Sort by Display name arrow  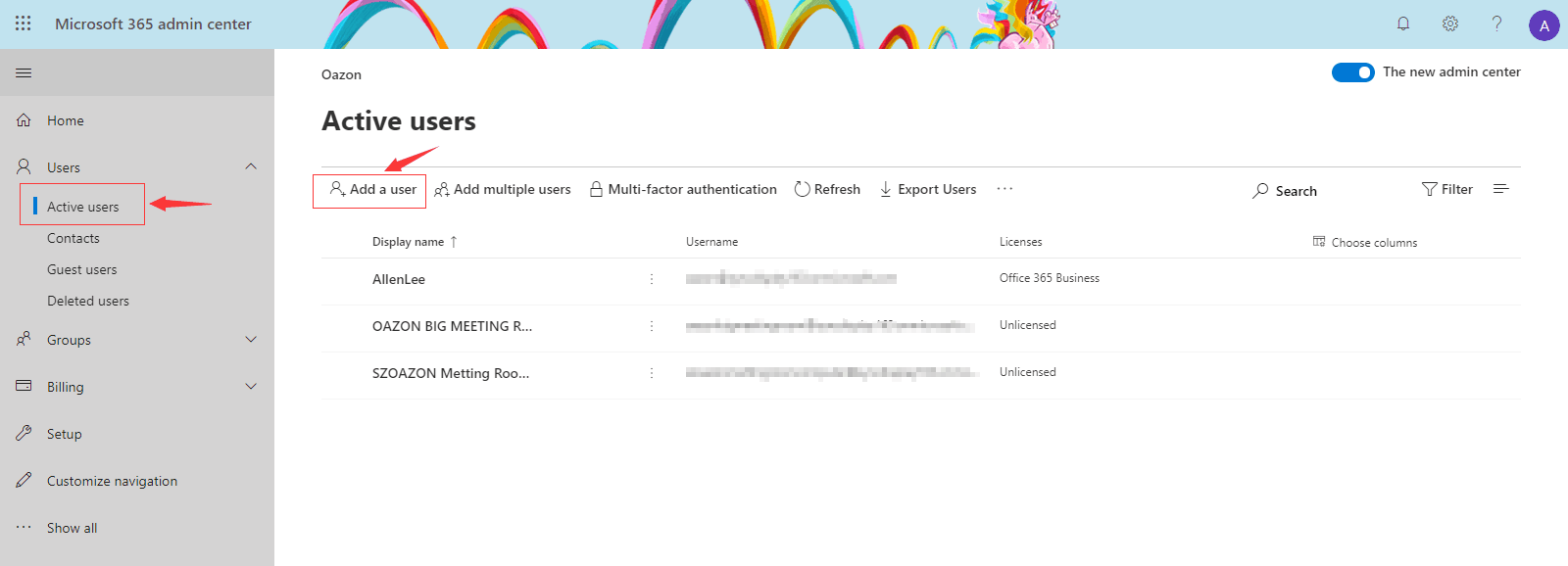[453, 242]
